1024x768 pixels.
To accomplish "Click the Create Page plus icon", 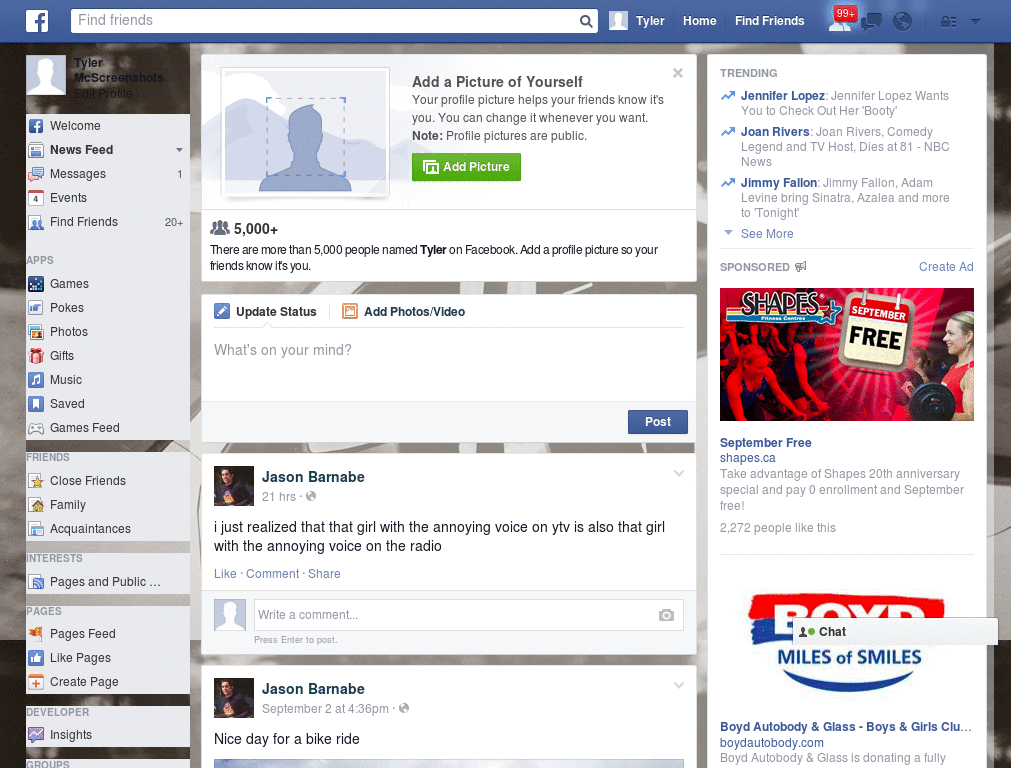I will point(36,682).
